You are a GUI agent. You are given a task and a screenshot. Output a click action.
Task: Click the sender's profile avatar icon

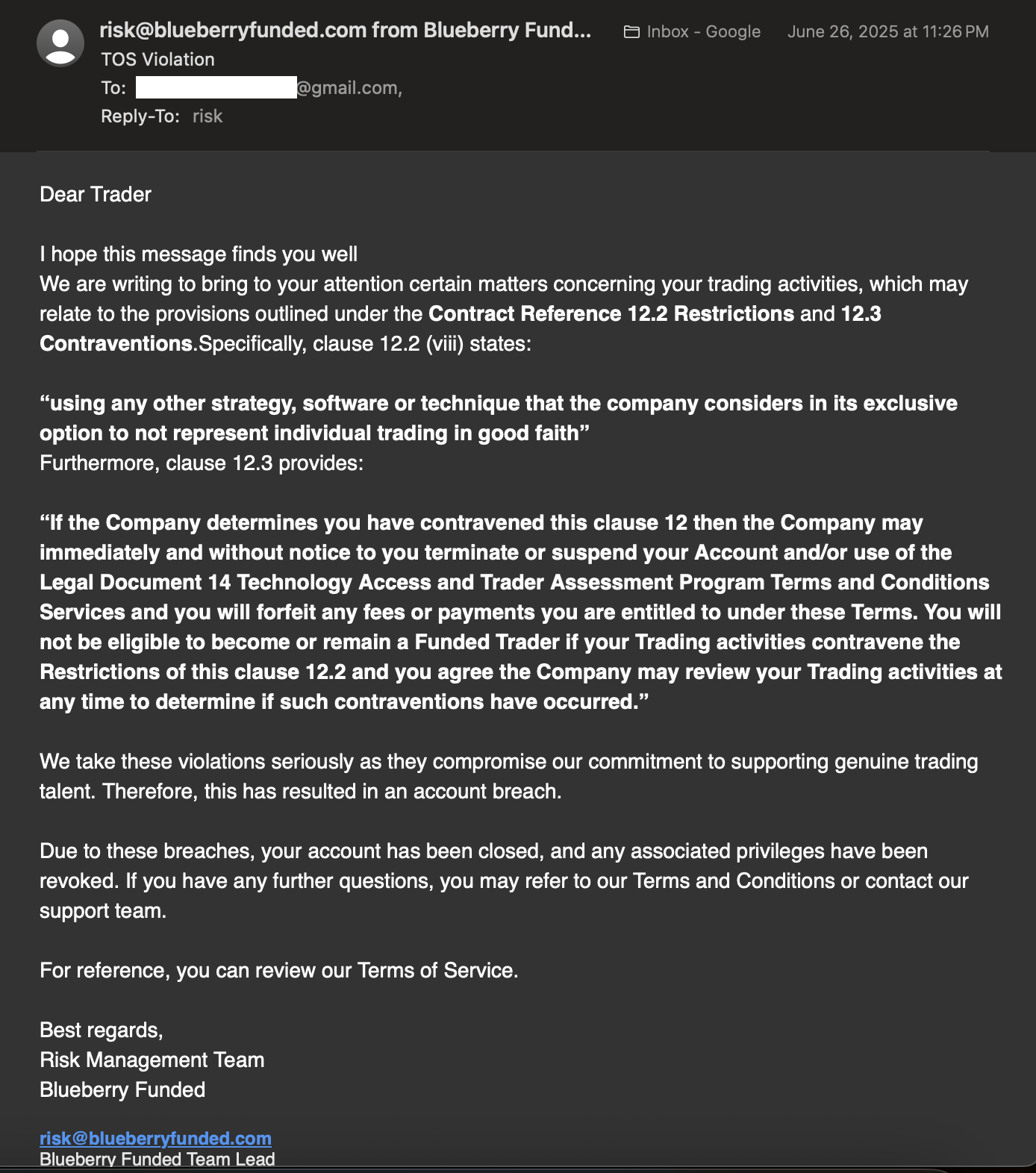click(60, 43)
